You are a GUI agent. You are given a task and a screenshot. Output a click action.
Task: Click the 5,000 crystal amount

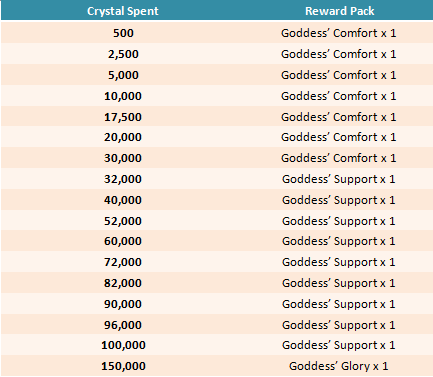[123, 75]
